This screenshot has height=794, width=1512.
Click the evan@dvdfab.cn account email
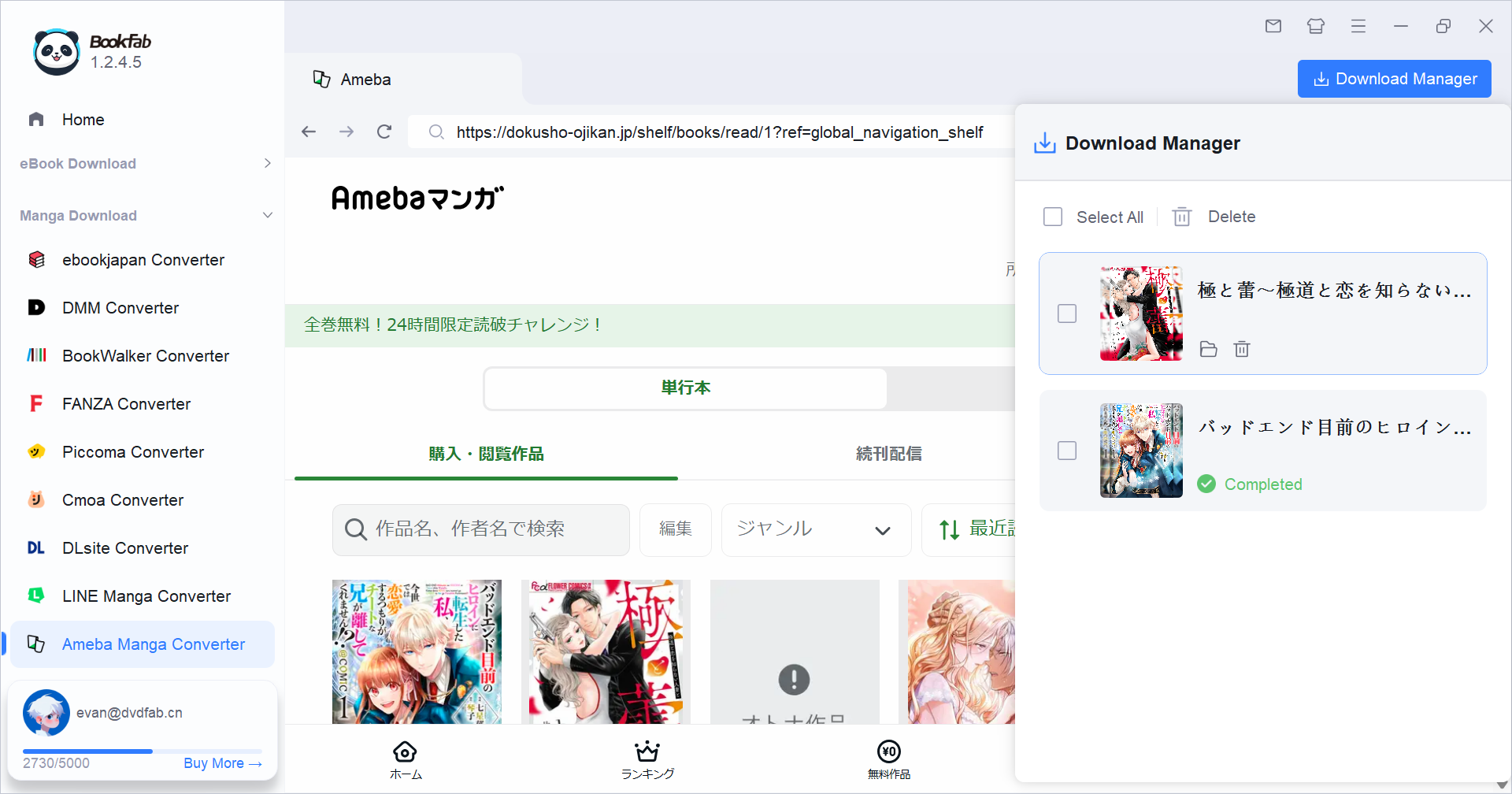click(x=129, y=713)
